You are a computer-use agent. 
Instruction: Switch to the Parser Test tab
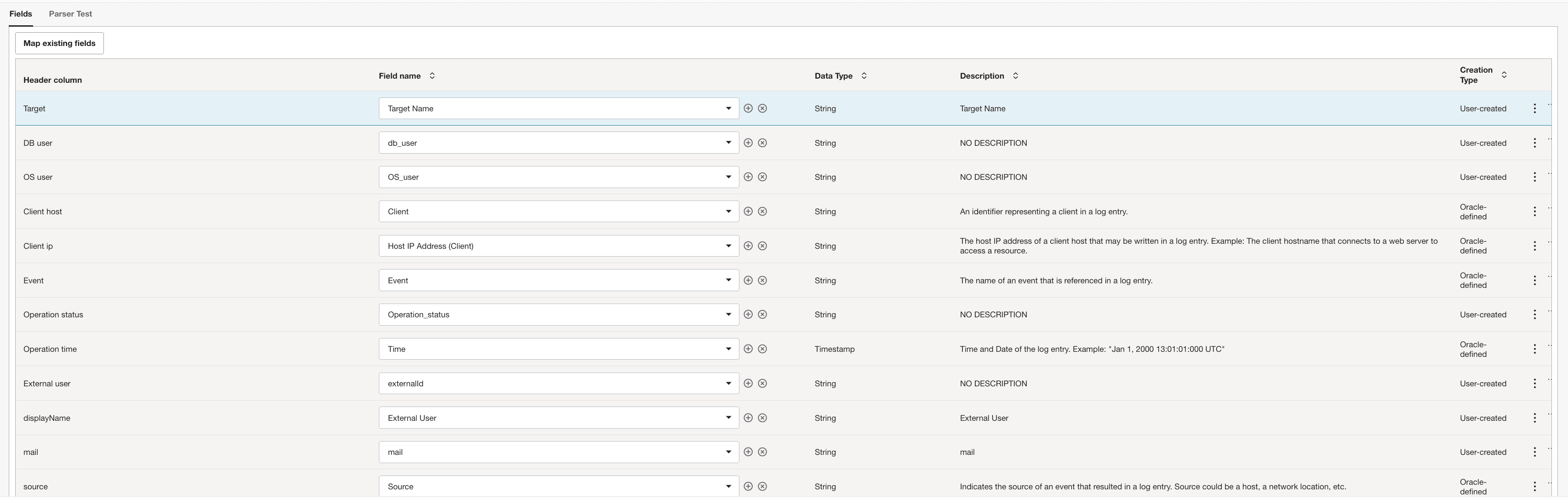[x=71, y=13]
